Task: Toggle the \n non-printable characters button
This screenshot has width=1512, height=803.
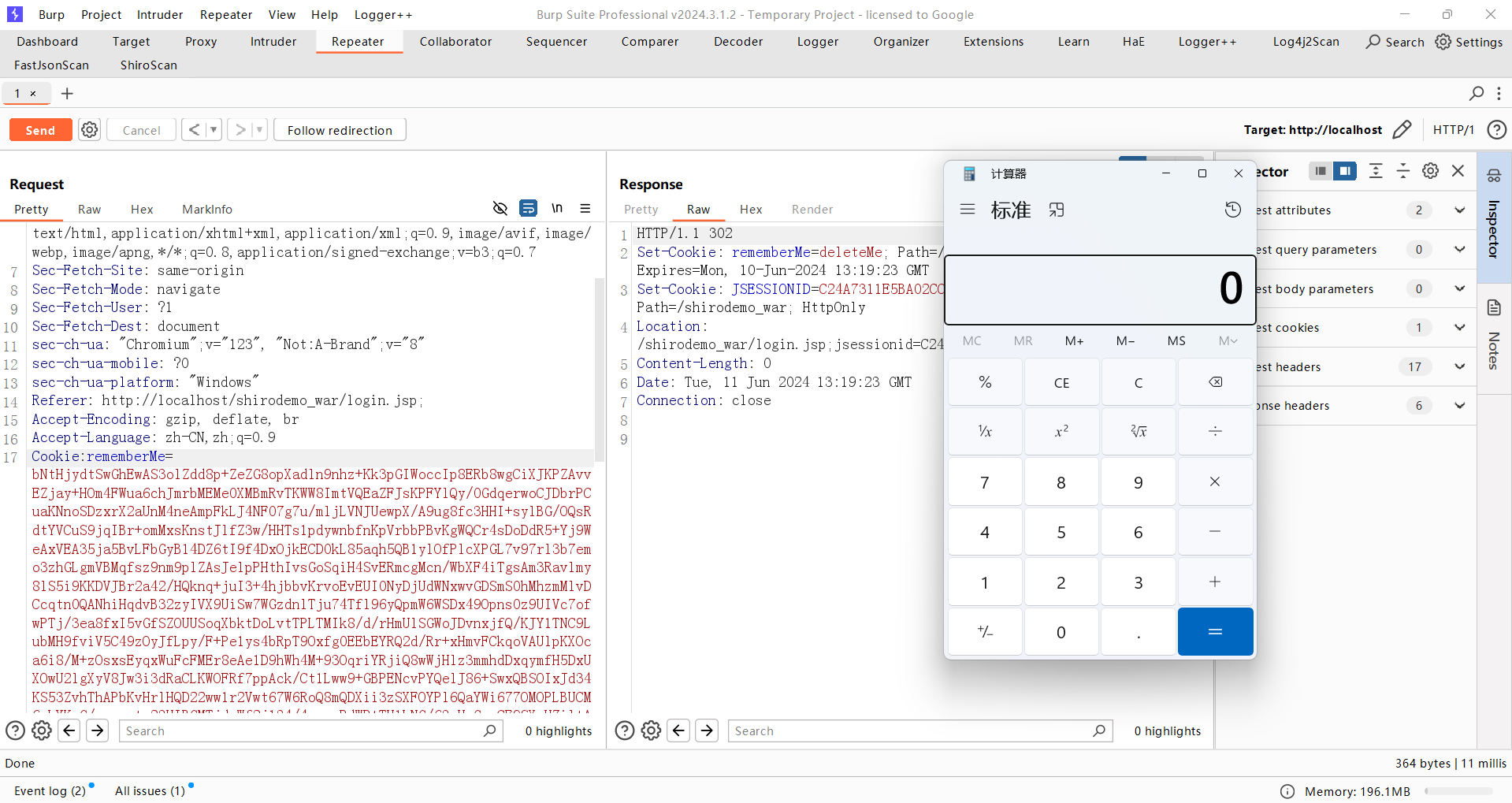Action: (557, 208)
